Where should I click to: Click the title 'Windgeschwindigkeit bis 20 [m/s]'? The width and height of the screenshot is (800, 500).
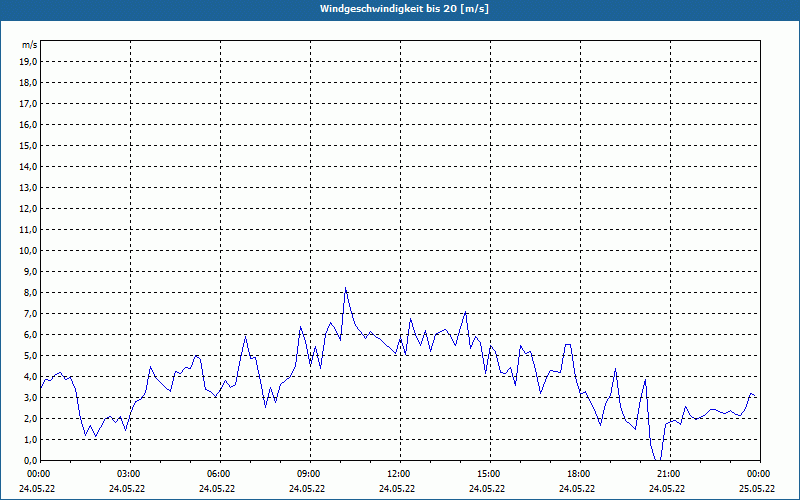pos(404,9)
